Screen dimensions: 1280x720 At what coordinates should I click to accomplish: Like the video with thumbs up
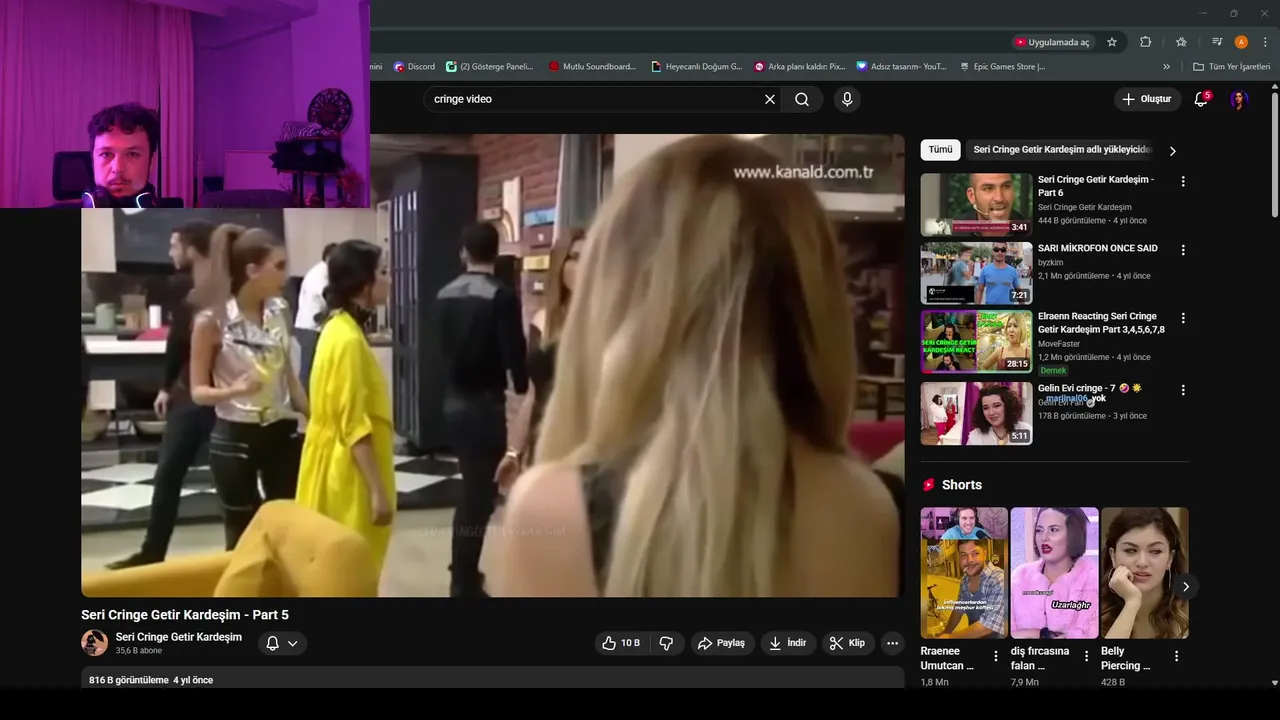click(620, 643)
